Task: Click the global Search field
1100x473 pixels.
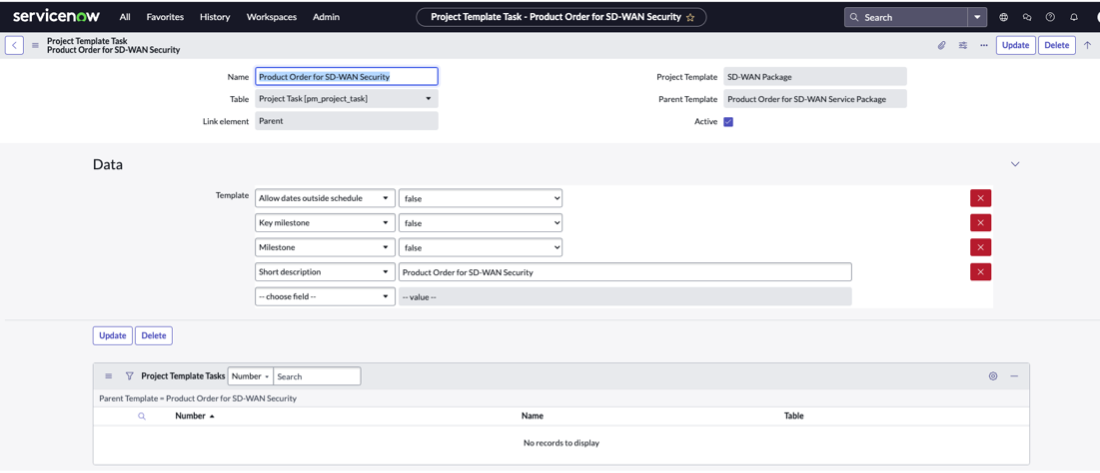Action: click(906, 18)
